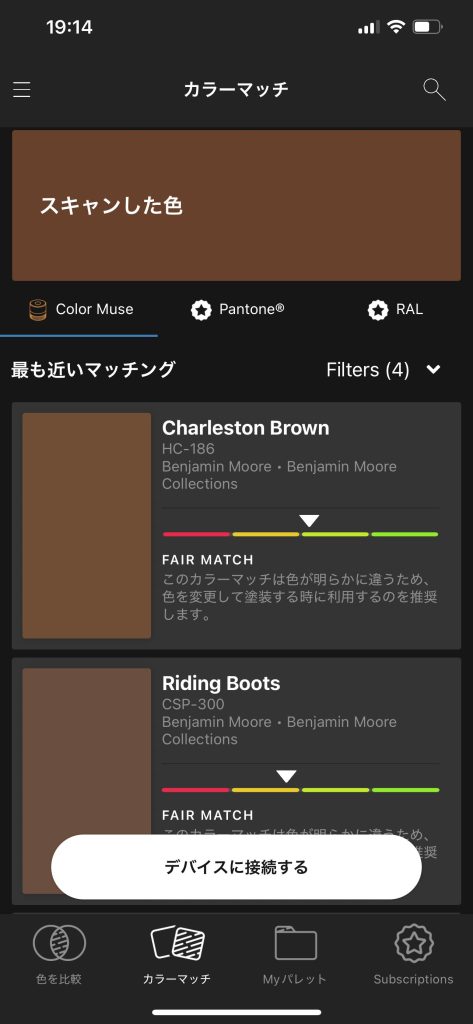Open the Subscriptions badge tab

[x=414, y=952]
